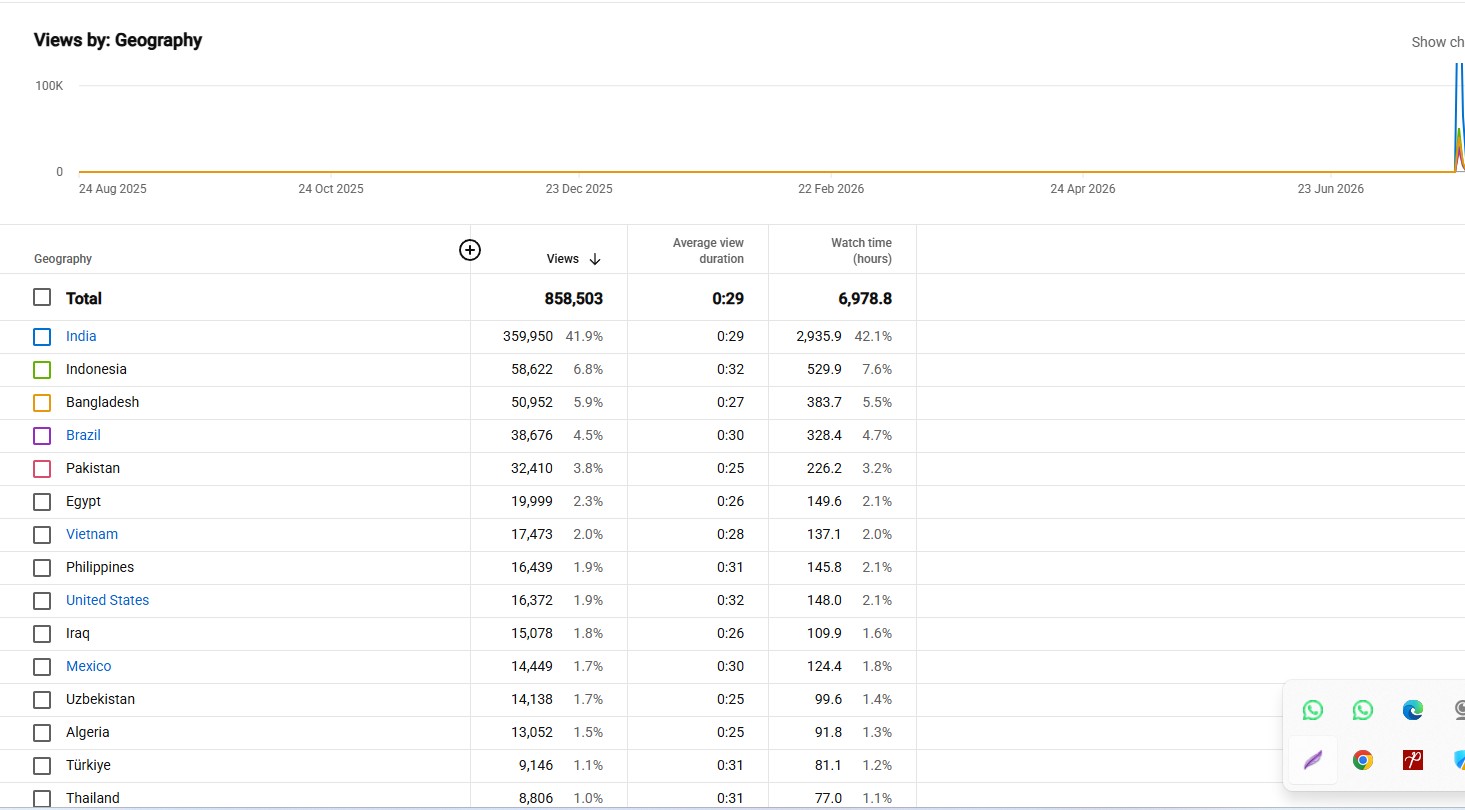This screenshot has width=1465, height=810.
Task: Open the India geography link
Action: (x=81, y=336)
